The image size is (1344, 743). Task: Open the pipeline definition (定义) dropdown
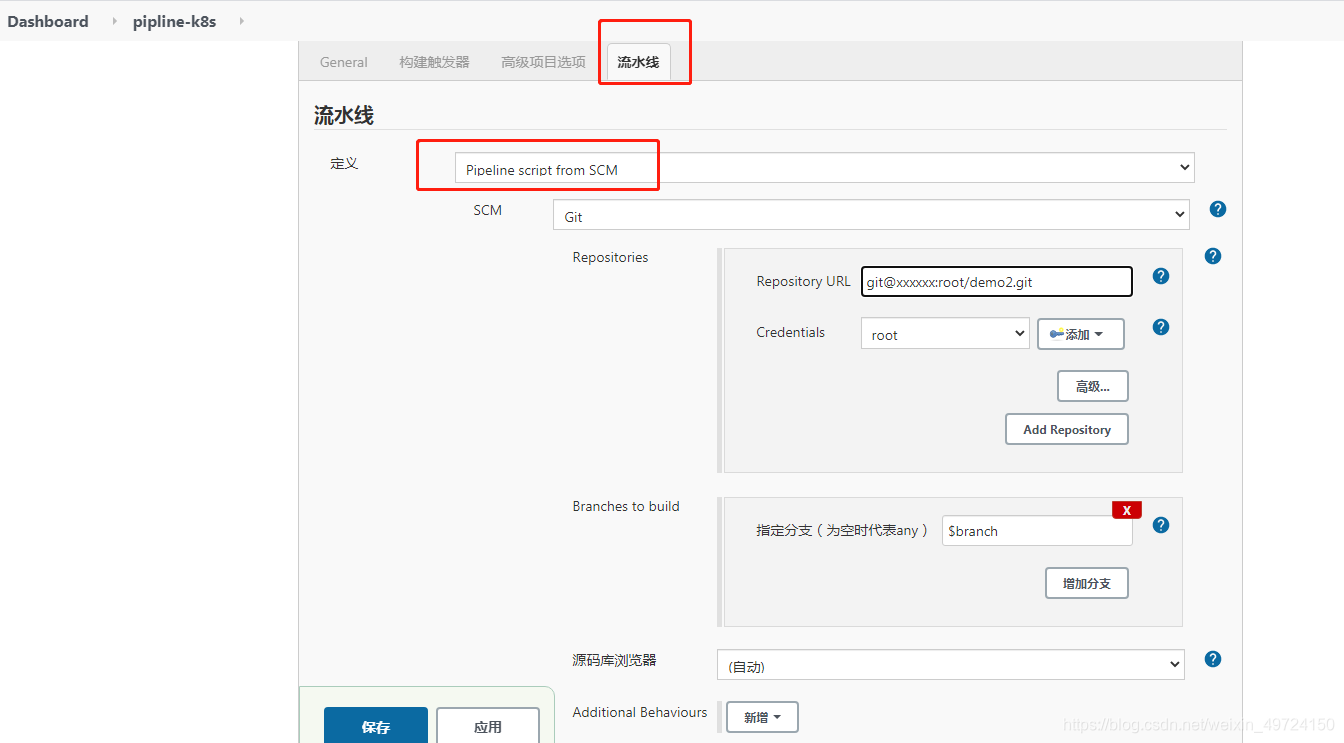click(x=824, y=168)
